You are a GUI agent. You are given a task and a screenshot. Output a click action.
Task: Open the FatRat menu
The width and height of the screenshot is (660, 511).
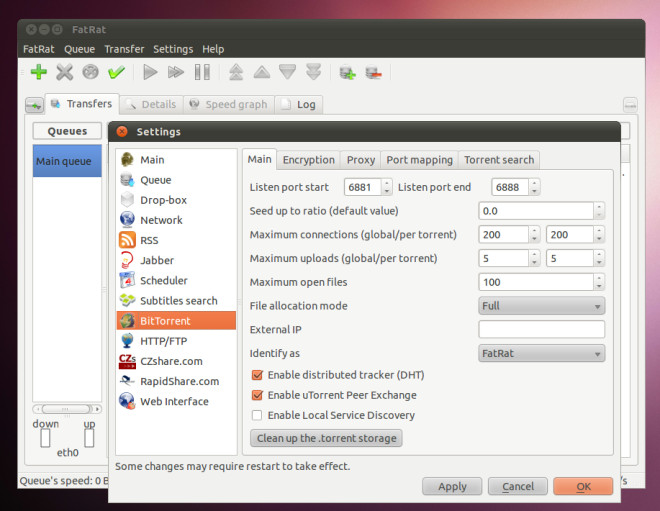click(x=39, y=49)
